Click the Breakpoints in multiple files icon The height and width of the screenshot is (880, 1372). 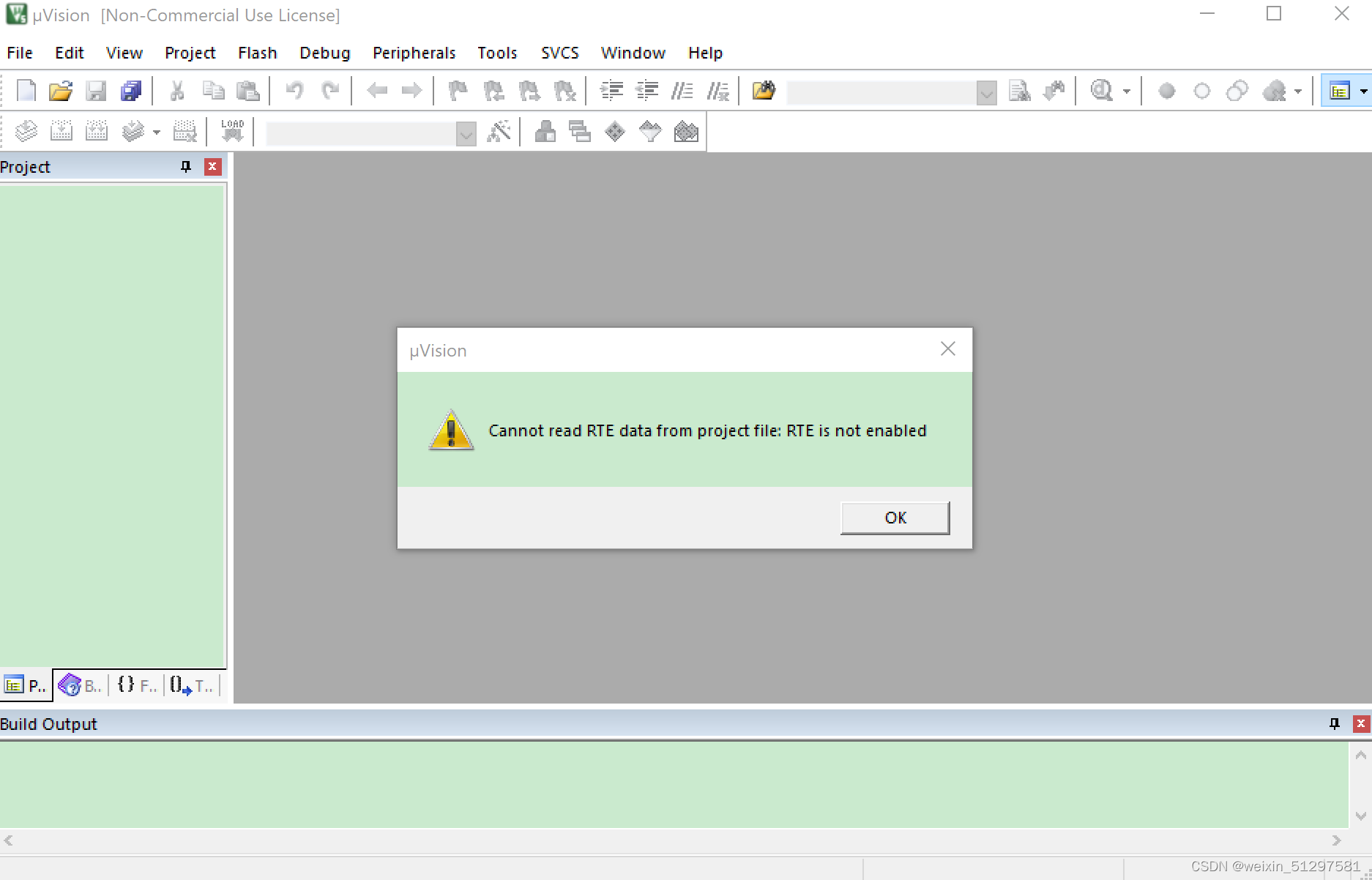click(x=1237, y=92)
